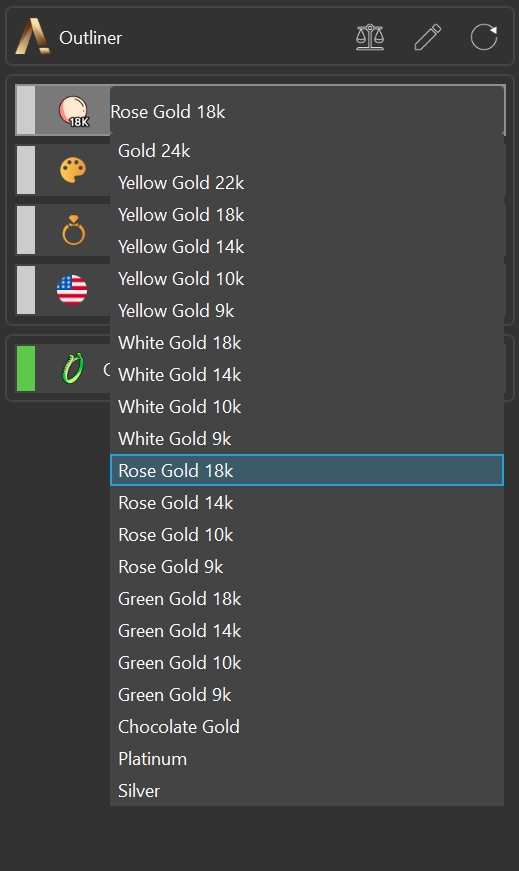This screenshot has height=871, width=519.
Task: Click the US flag icon
Action: coord(72,290)
